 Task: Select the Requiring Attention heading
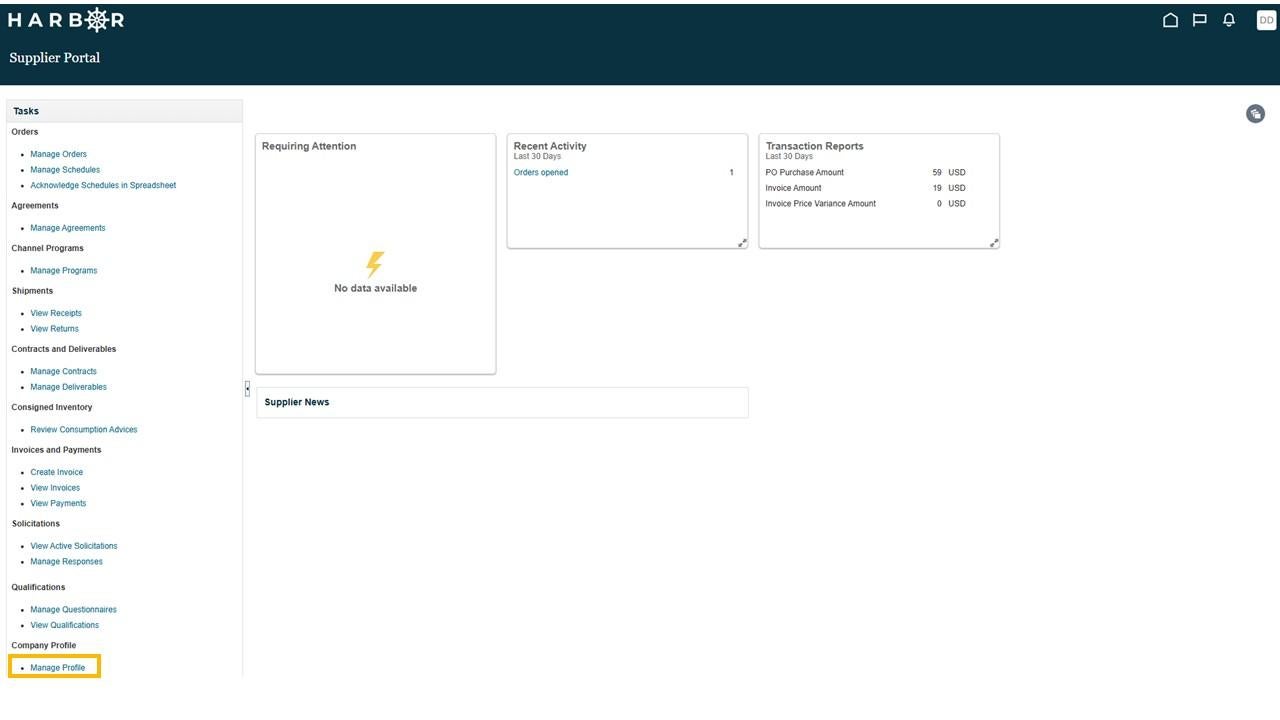(309, 146)
